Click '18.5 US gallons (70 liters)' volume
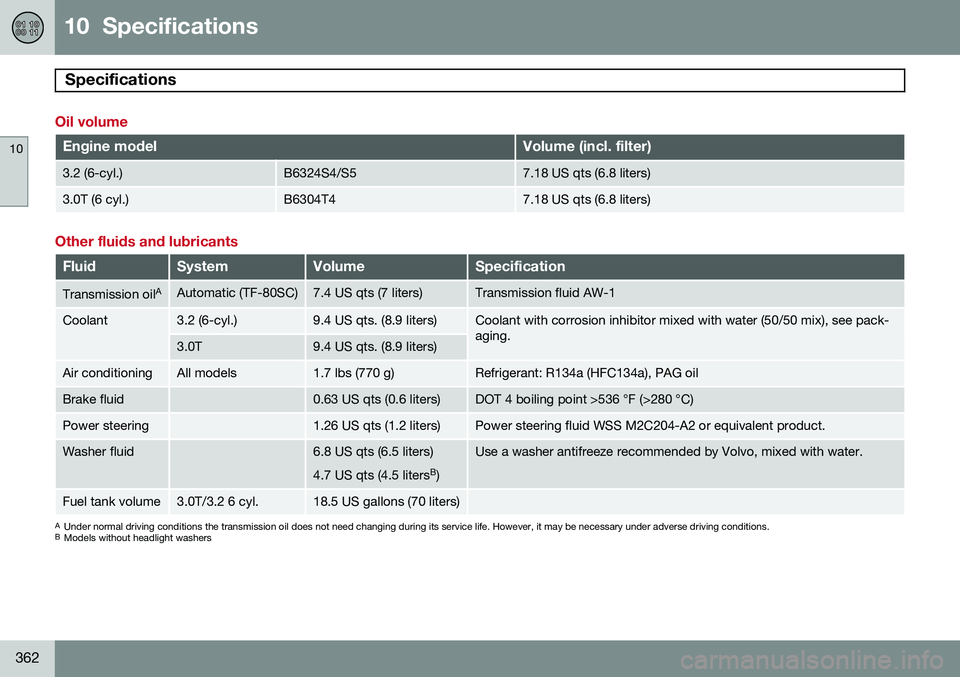This screenshot has height=677, width=960. (386, 501)
